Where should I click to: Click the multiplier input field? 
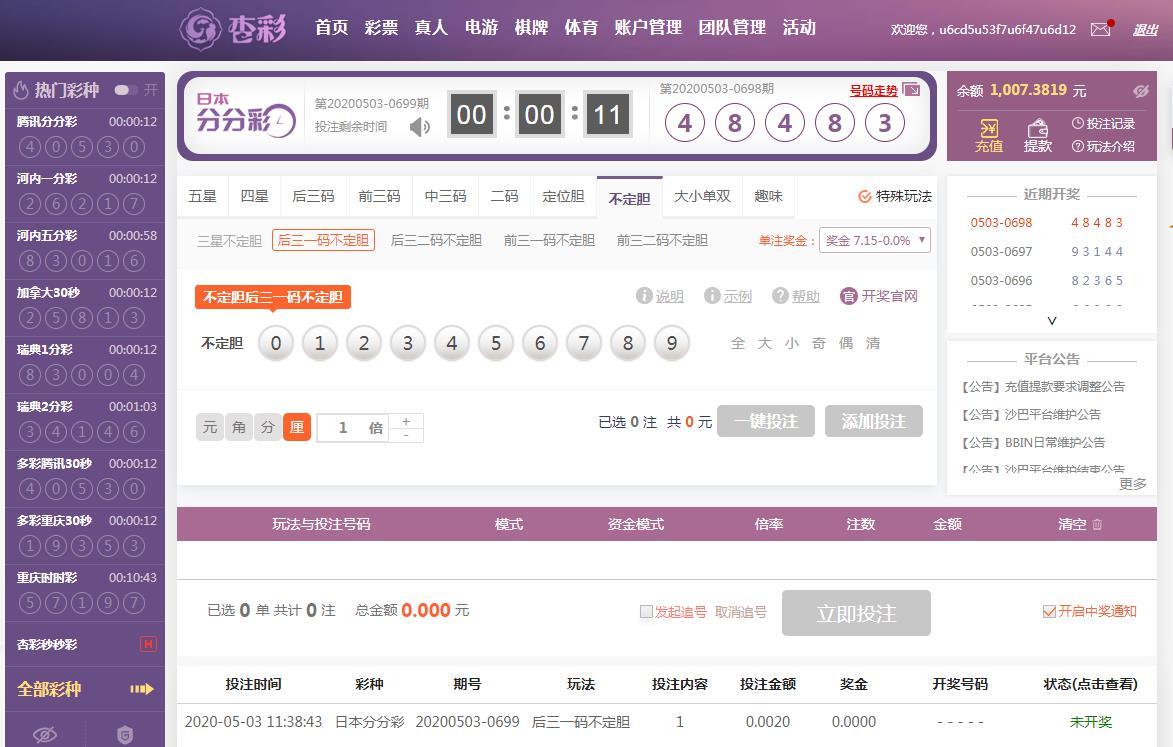tap(353, 428)
